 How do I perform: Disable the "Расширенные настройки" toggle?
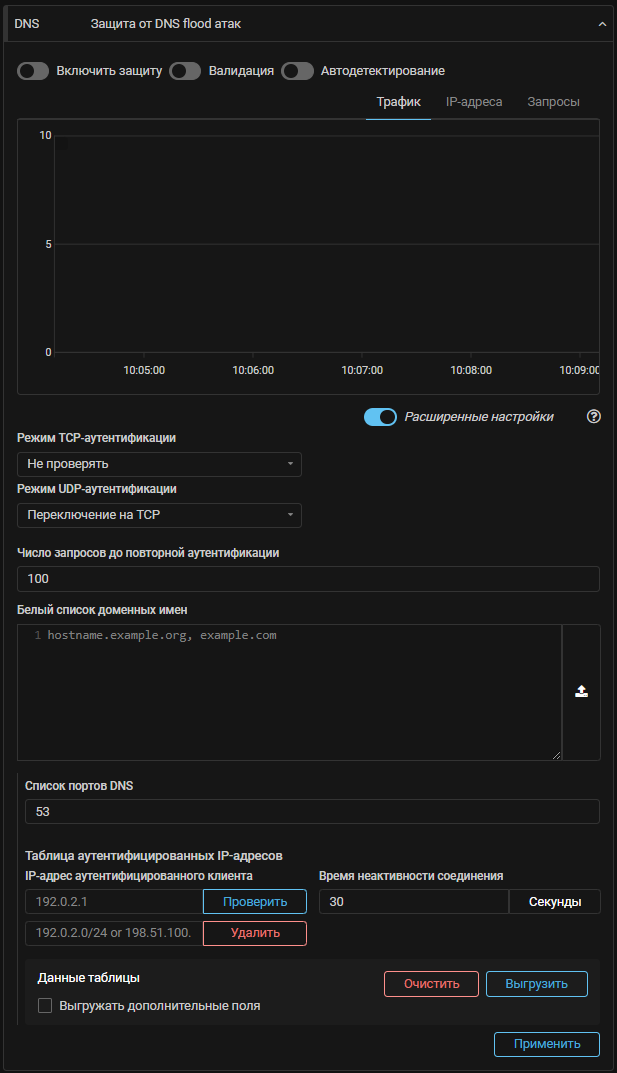coord(380,417)
